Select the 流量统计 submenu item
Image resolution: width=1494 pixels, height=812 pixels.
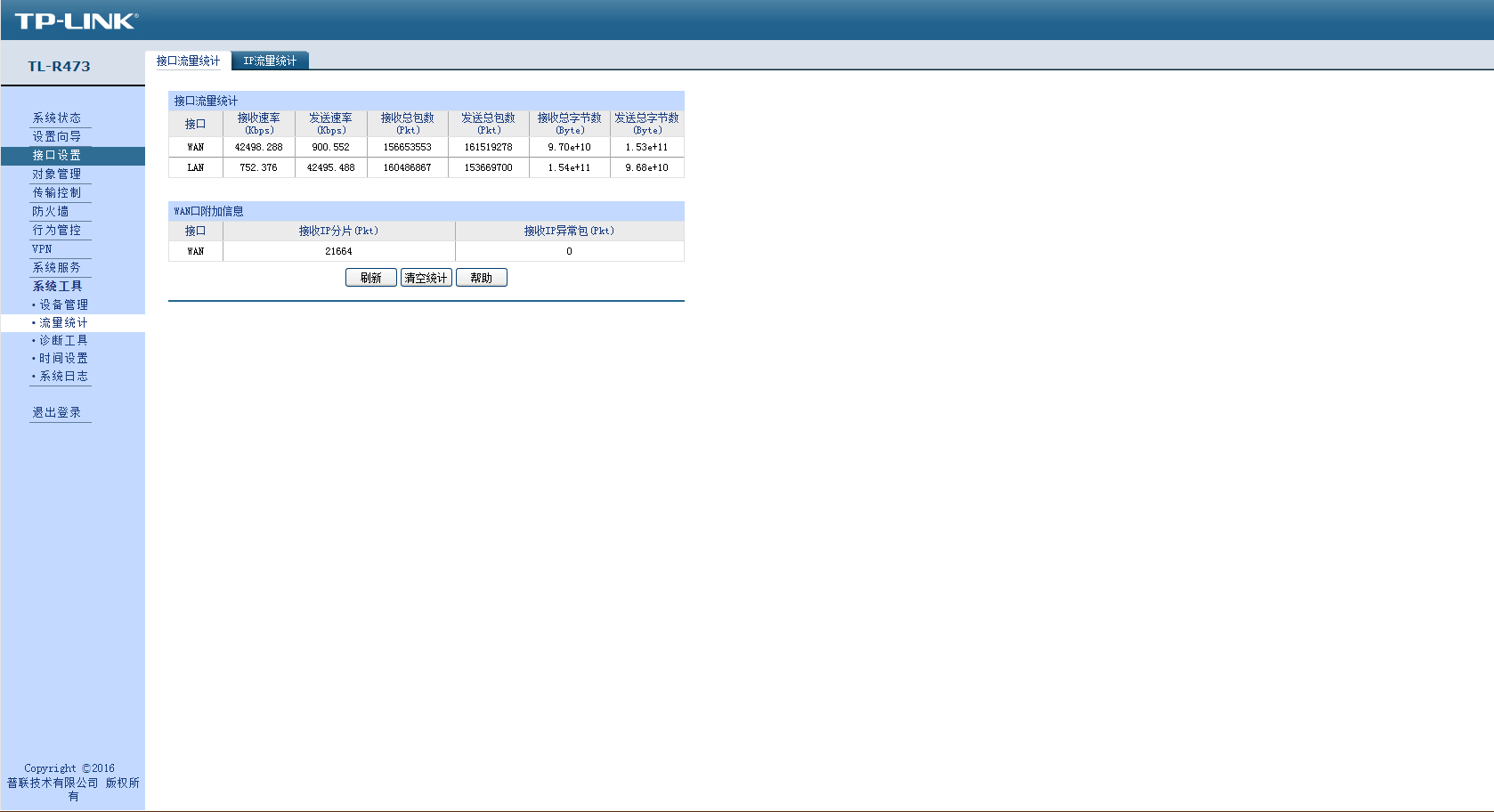coord(63,322)
